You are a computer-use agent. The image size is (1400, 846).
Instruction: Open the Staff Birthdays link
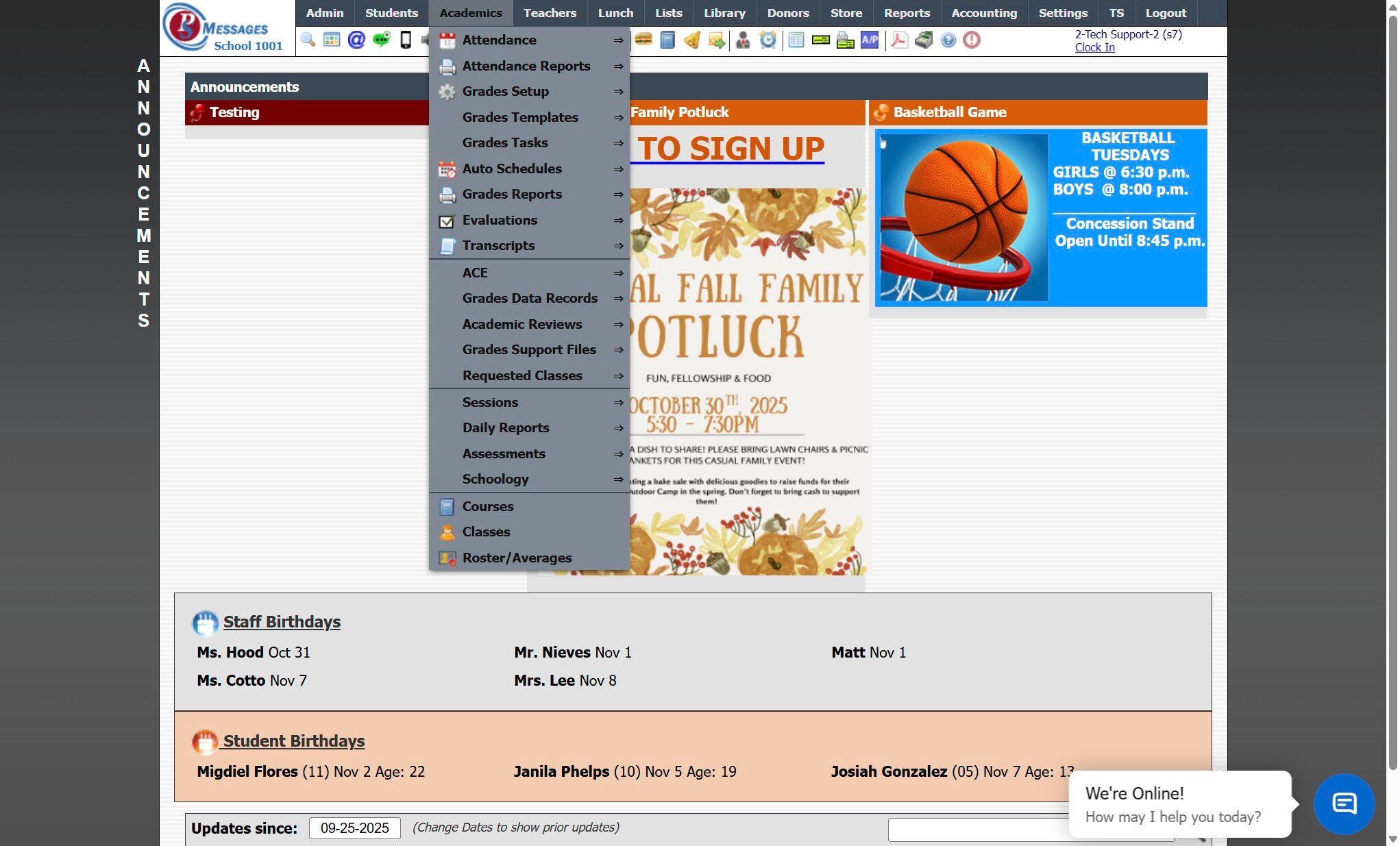click(282, 621)
